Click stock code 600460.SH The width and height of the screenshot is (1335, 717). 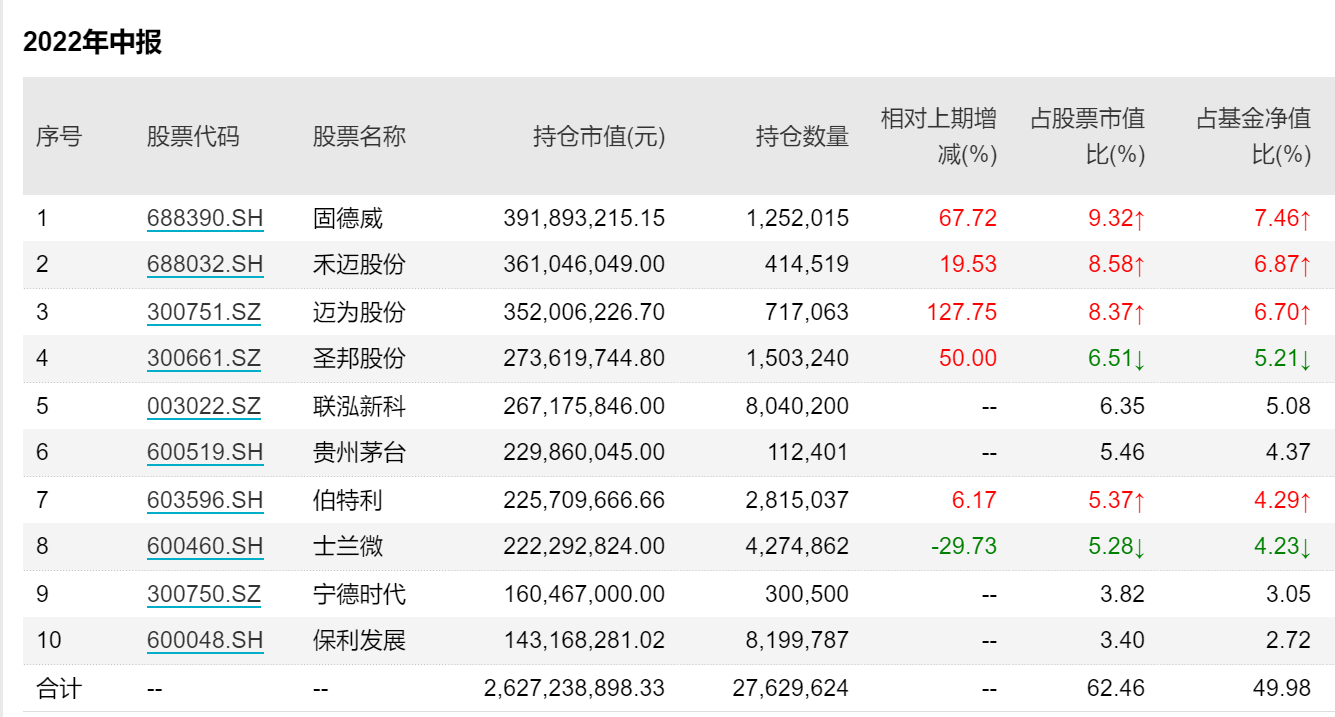pos(205,546)
